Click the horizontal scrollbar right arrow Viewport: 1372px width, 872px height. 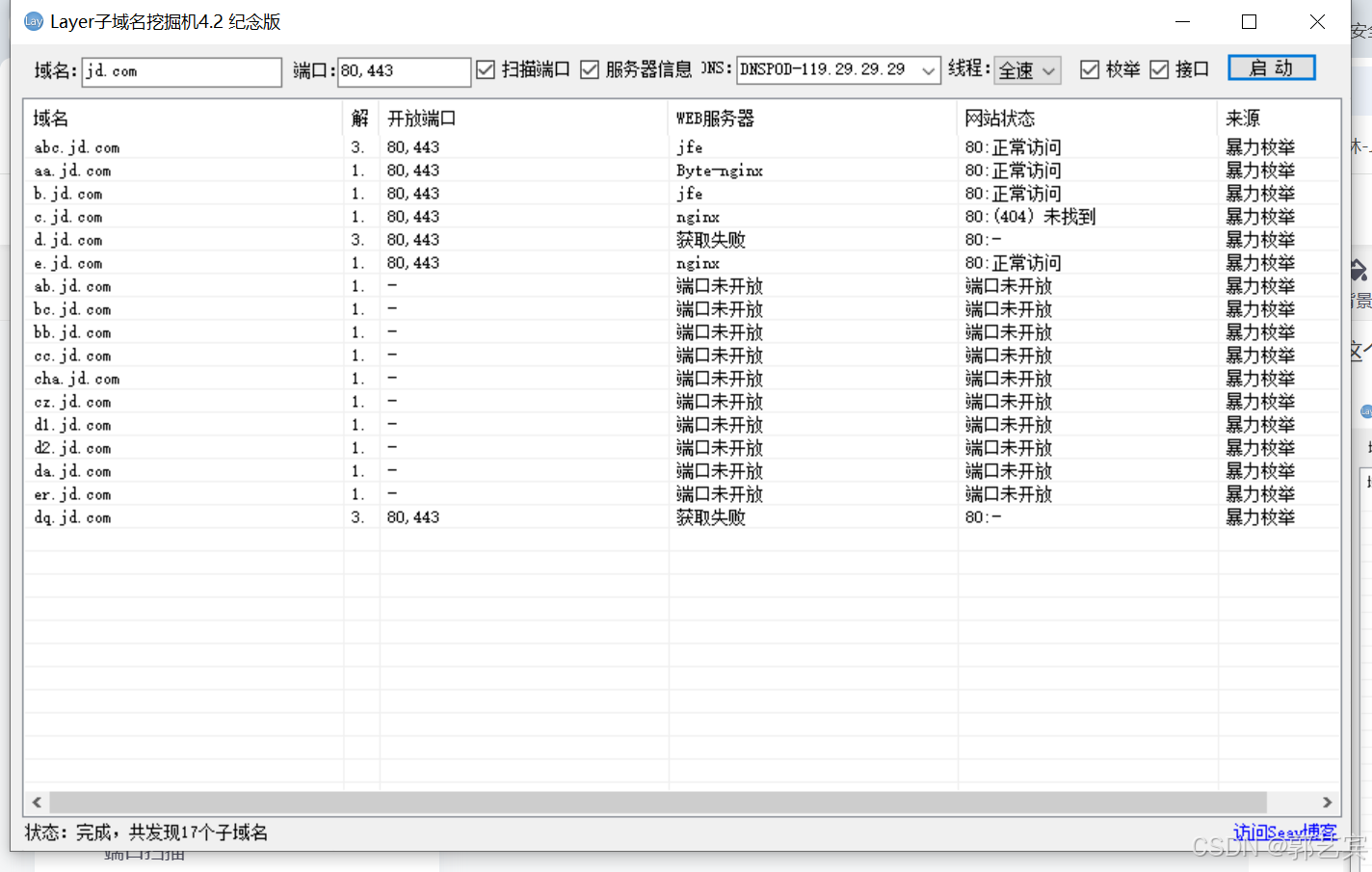coord(1327,802)
